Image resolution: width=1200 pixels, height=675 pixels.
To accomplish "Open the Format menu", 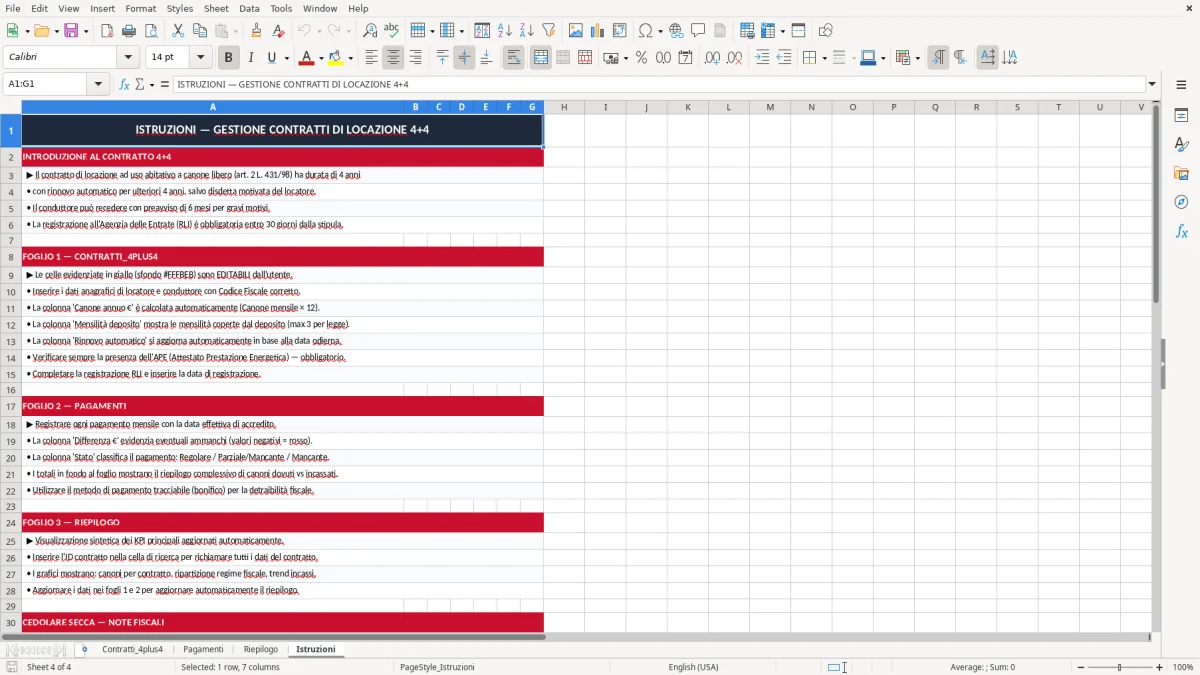I will point(140,8).
